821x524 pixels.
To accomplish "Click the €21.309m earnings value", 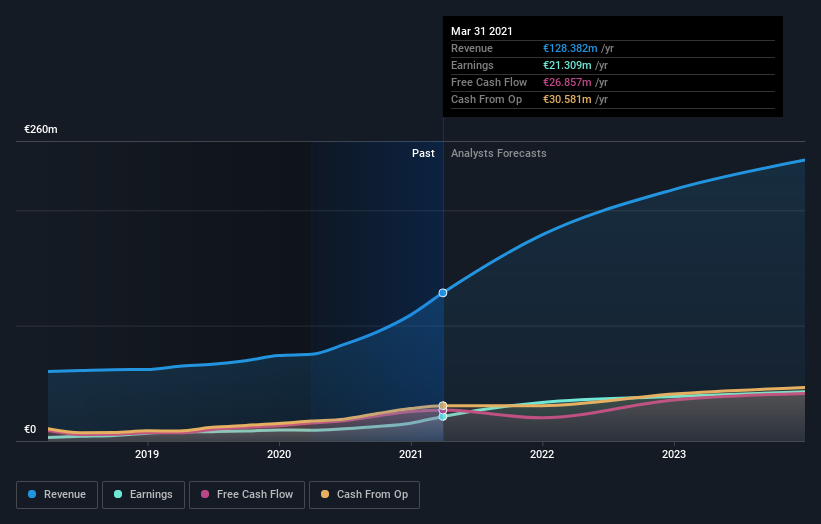I will click(x=567, y=65).
